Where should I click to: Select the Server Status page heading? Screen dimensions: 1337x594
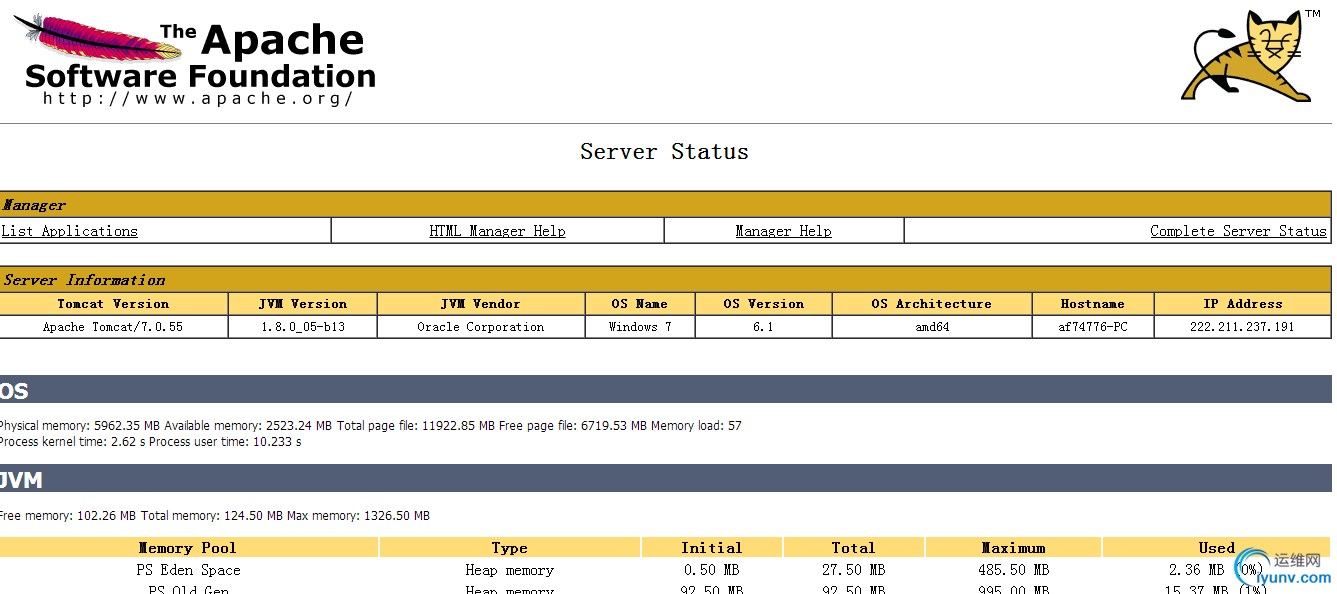pos(664,152)
